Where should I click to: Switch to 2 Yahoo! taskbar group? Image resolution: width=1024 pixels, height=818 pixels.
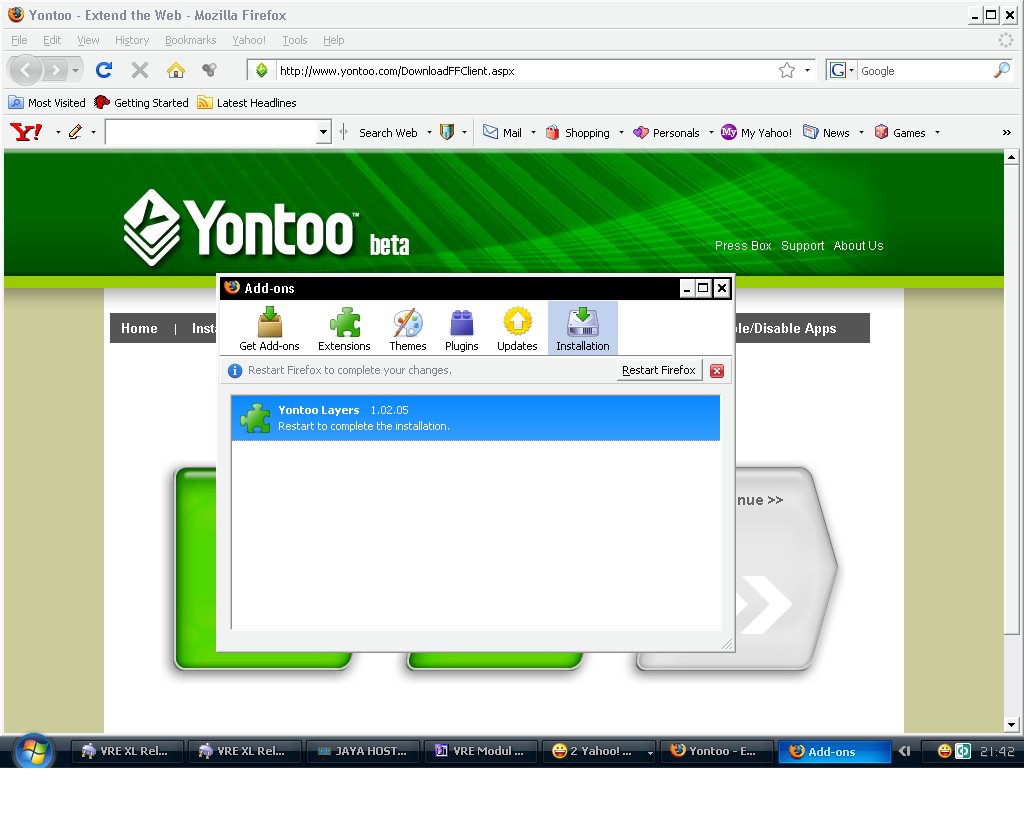pyautogui.click(x=600, y=751)
